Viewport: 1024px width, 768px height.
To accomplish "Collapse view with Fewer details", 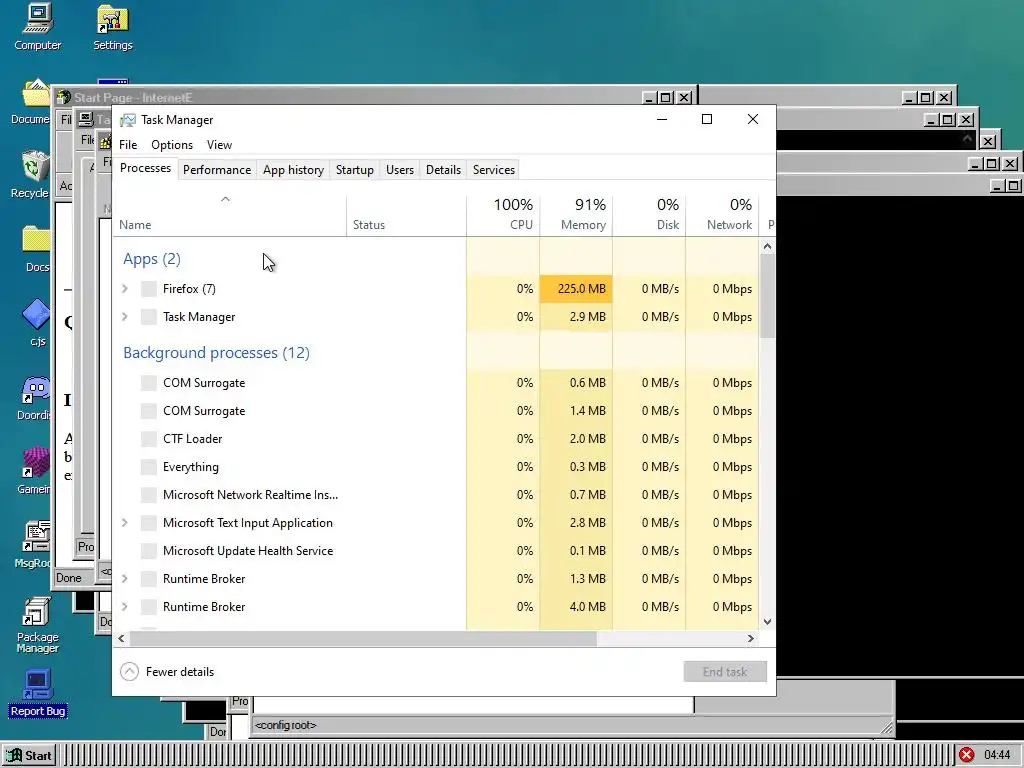I will pos(167,671).
